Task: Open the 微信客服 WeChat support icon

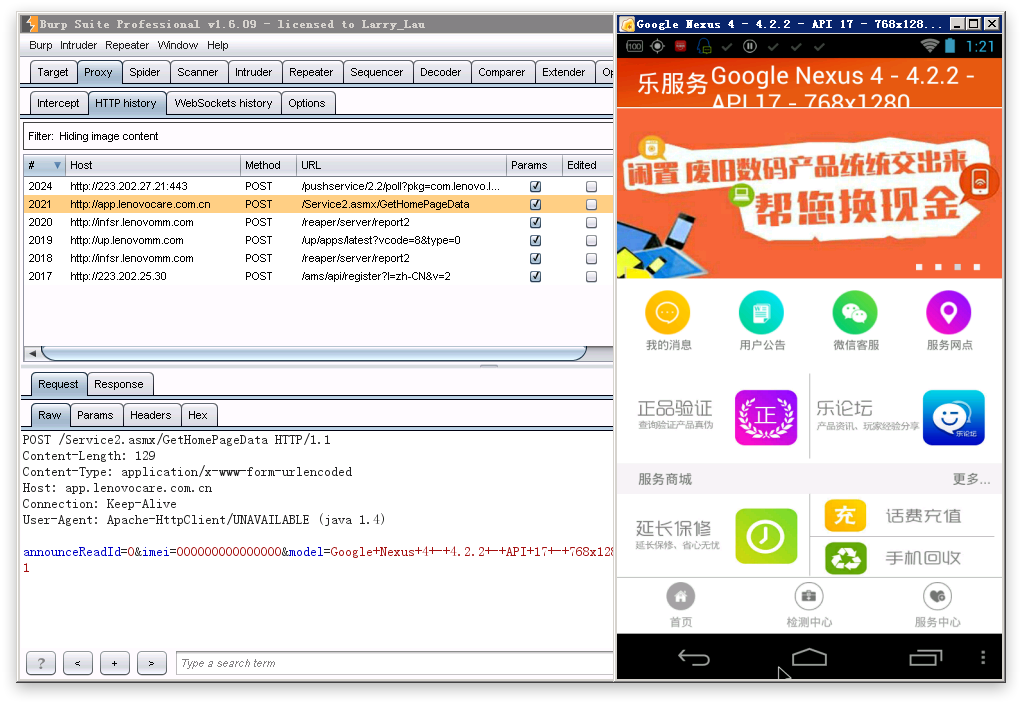Action: coord(854,313)
